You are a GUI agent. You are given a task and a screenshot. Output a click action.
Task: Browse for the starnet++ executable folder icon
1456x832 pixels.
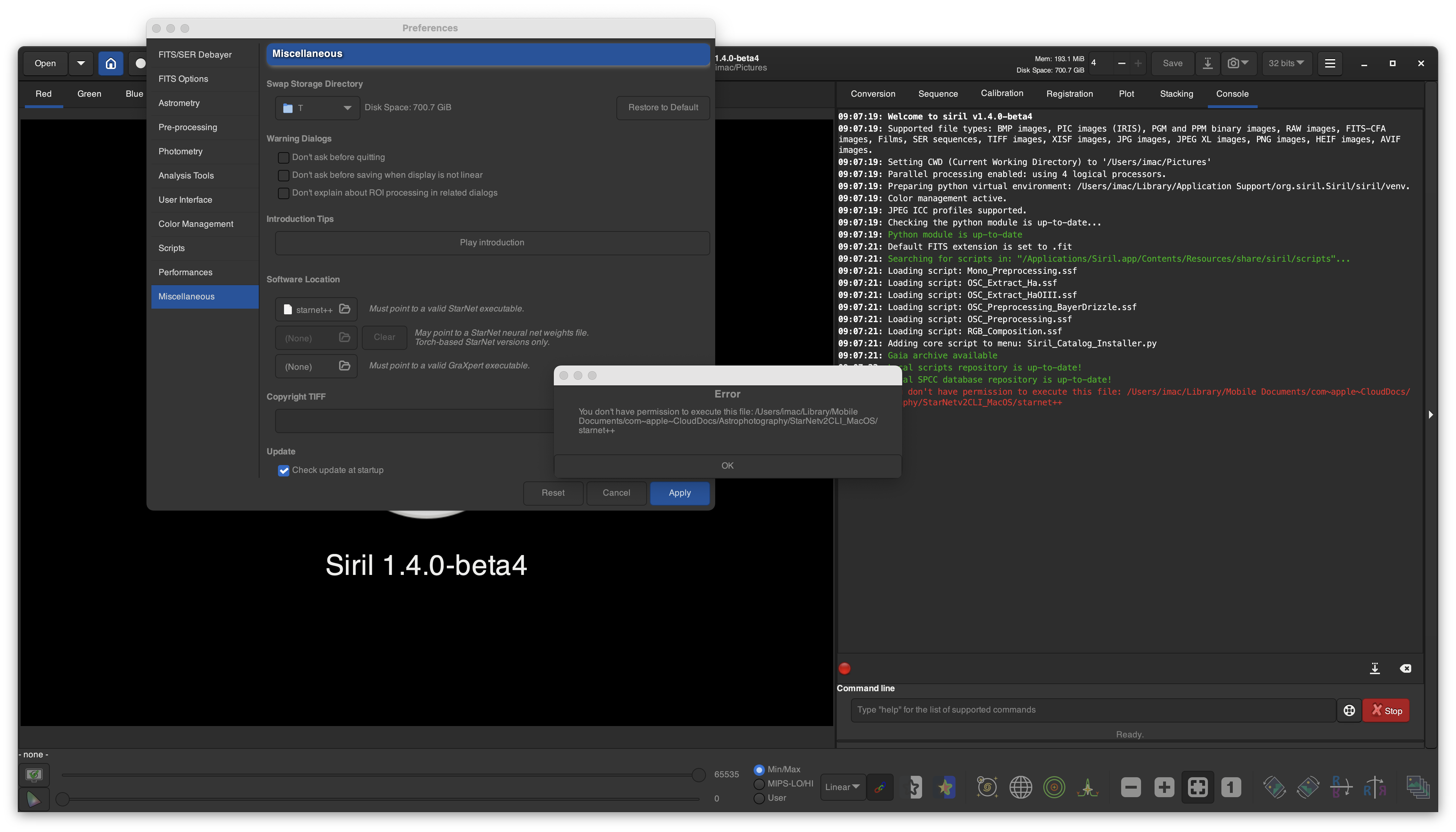344,309
